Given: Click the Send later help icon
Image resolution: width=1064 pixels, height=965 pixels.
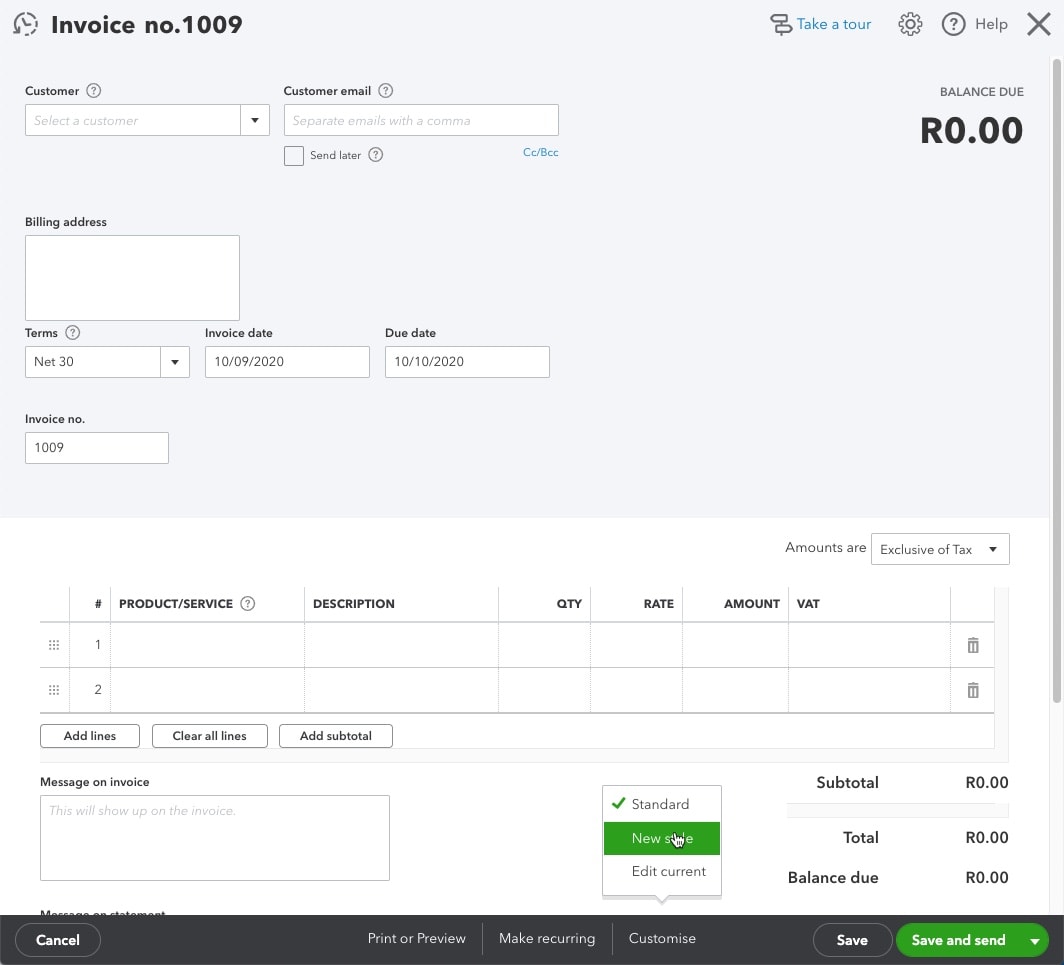Looking at the screenshot, I should point(375,155).
